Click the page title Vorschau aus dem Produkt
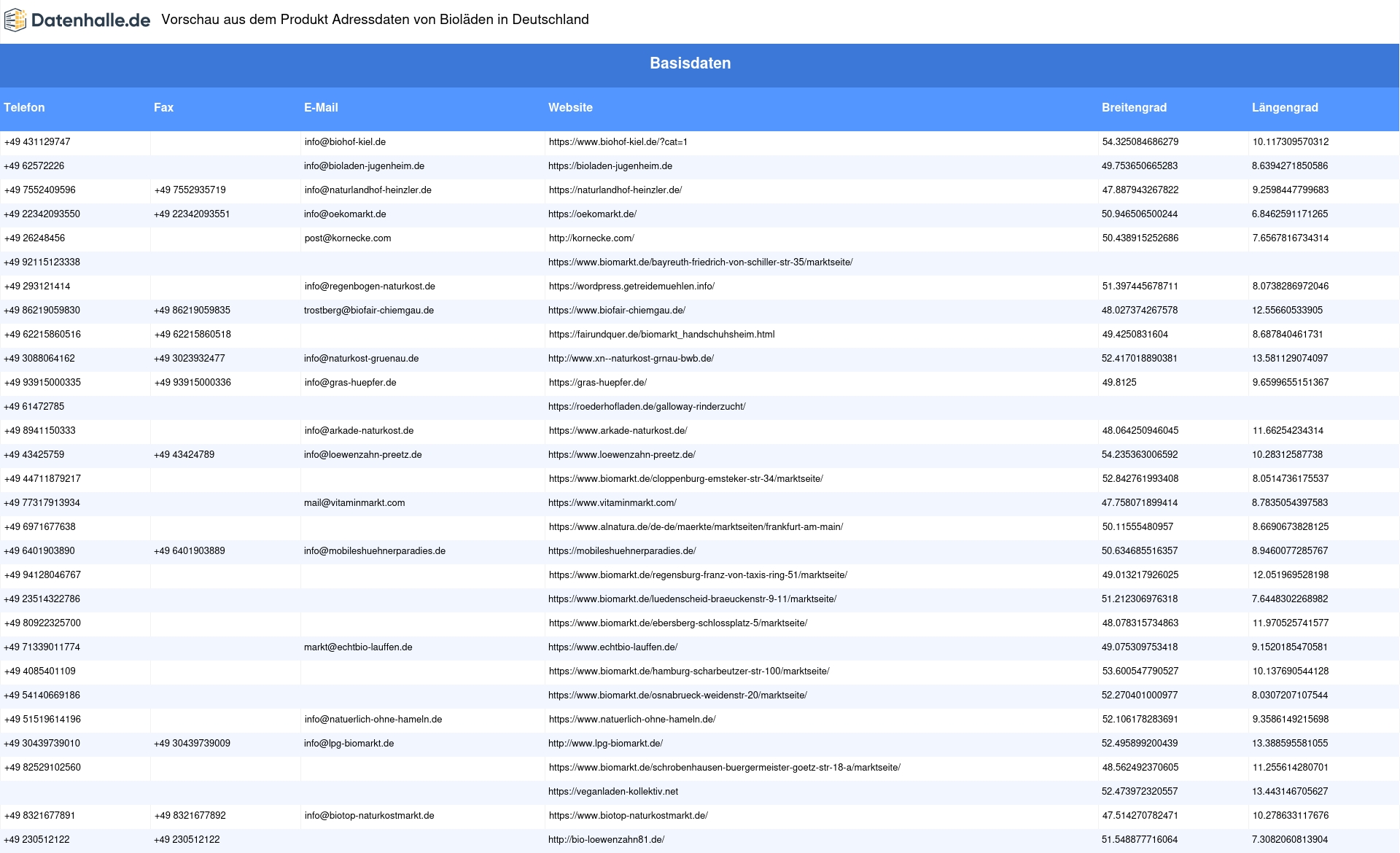 point(375,20)
